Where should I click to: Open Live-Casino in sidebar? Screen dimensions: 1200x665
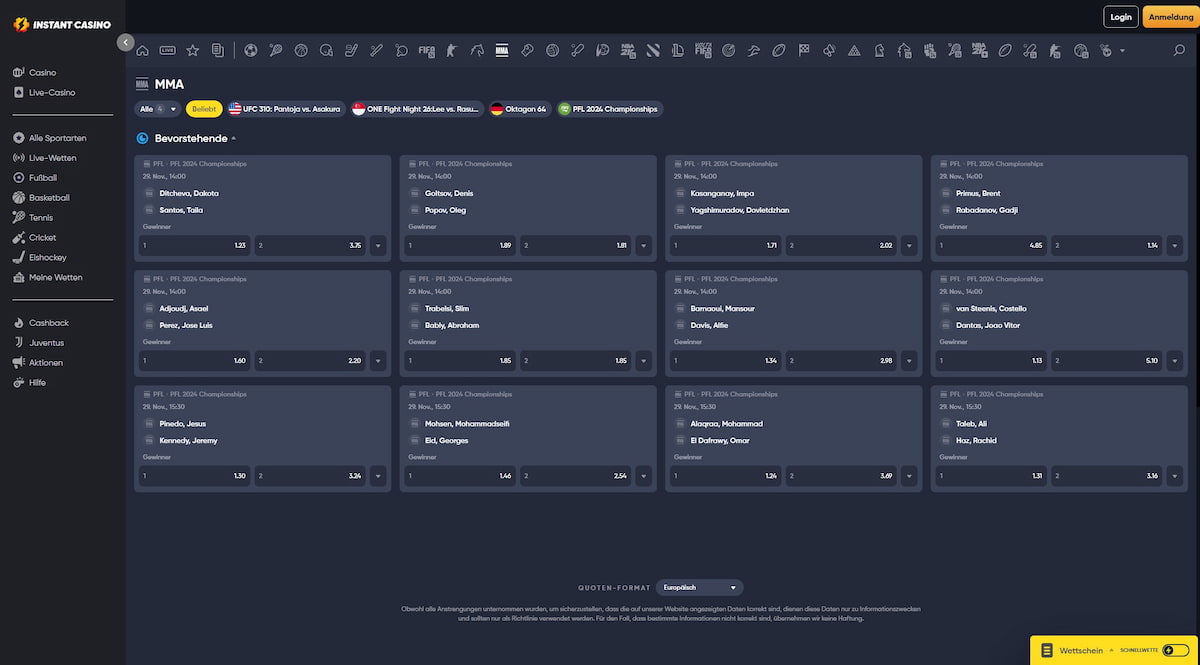point(52,93)
